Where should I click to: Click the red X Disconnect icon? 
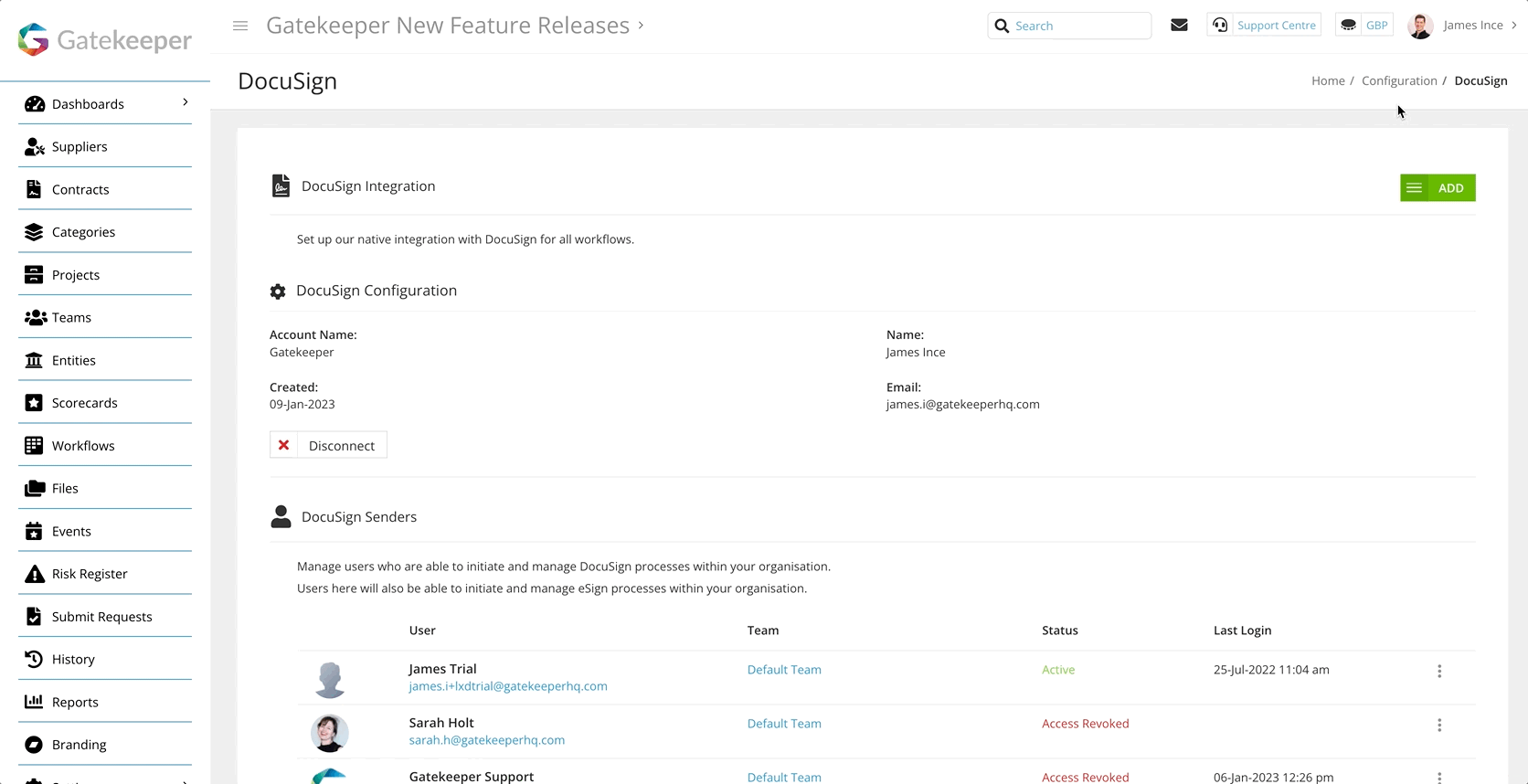[x=283, y=445]
